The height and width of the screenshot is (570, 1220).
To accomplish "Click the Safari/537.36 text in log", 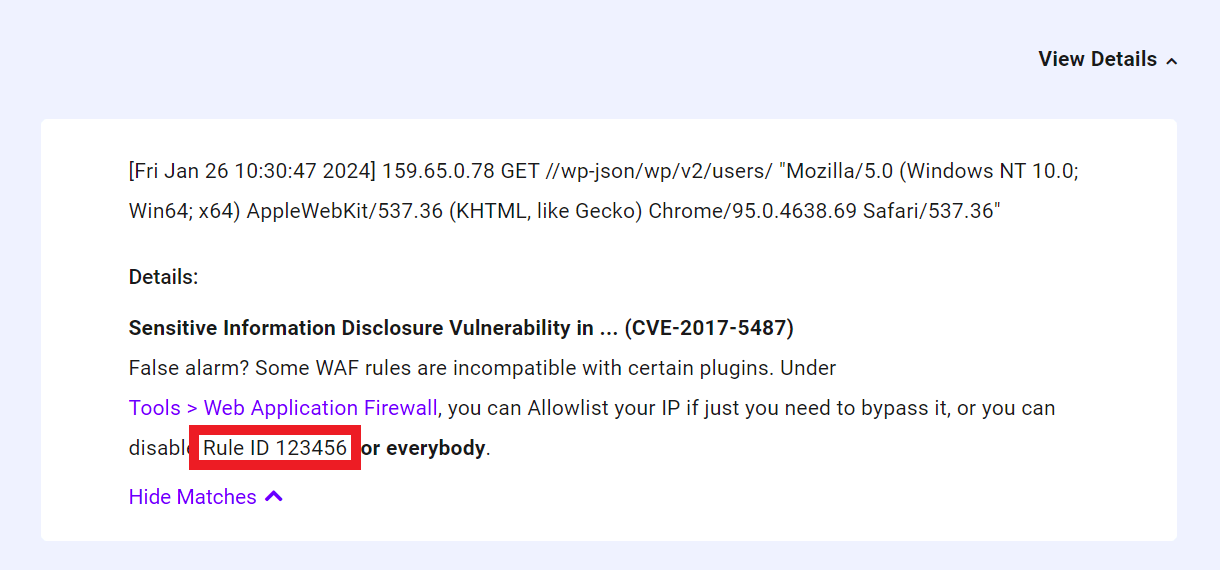I will tap(930, 212).
